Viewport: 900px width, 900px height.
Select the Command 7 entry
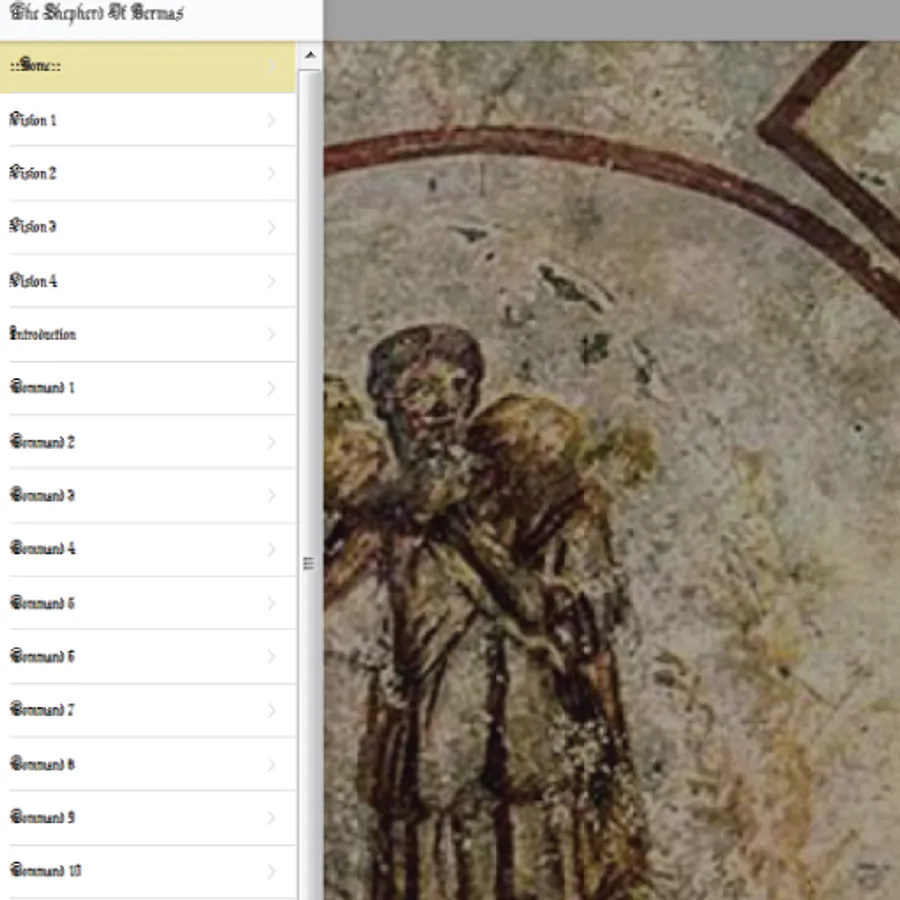point(148,710)
